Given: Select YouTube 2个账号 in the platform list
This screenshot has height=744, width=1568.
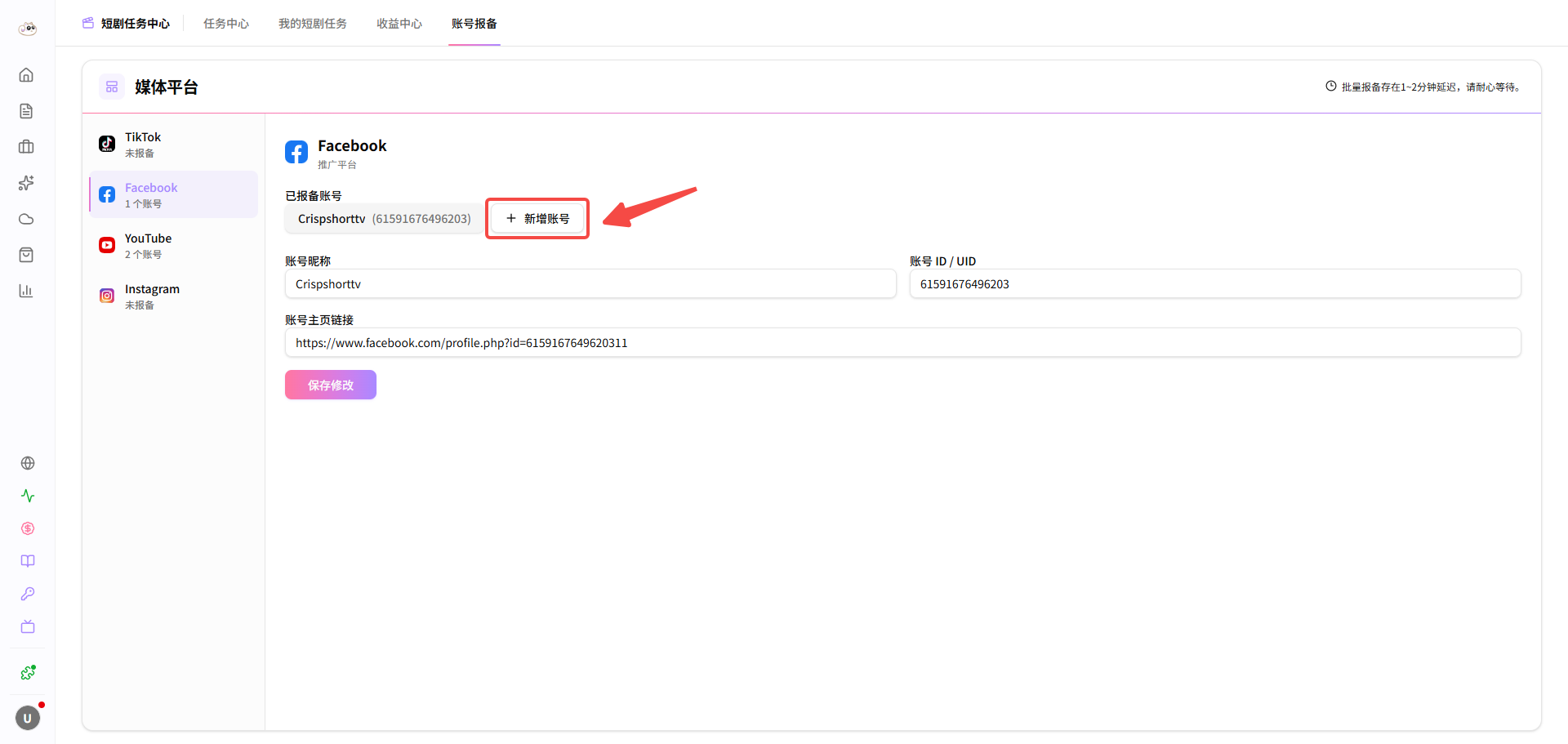Looking at the screenshot, I should pos(174,245).
